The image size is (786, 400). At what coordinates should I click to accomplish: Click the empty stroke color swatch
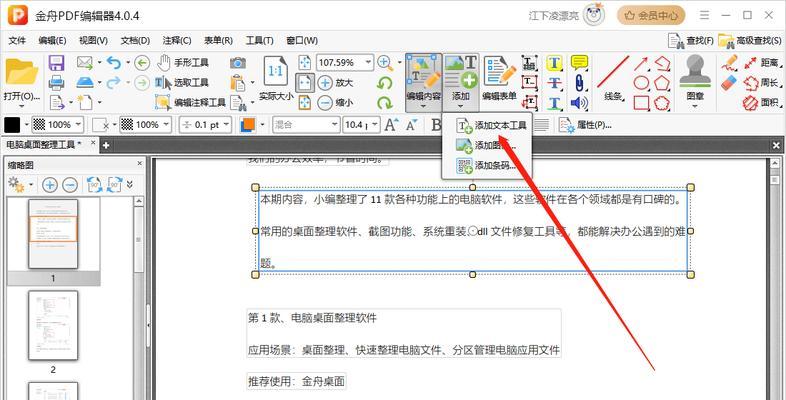pyautogui.click(x=100, y=125)
